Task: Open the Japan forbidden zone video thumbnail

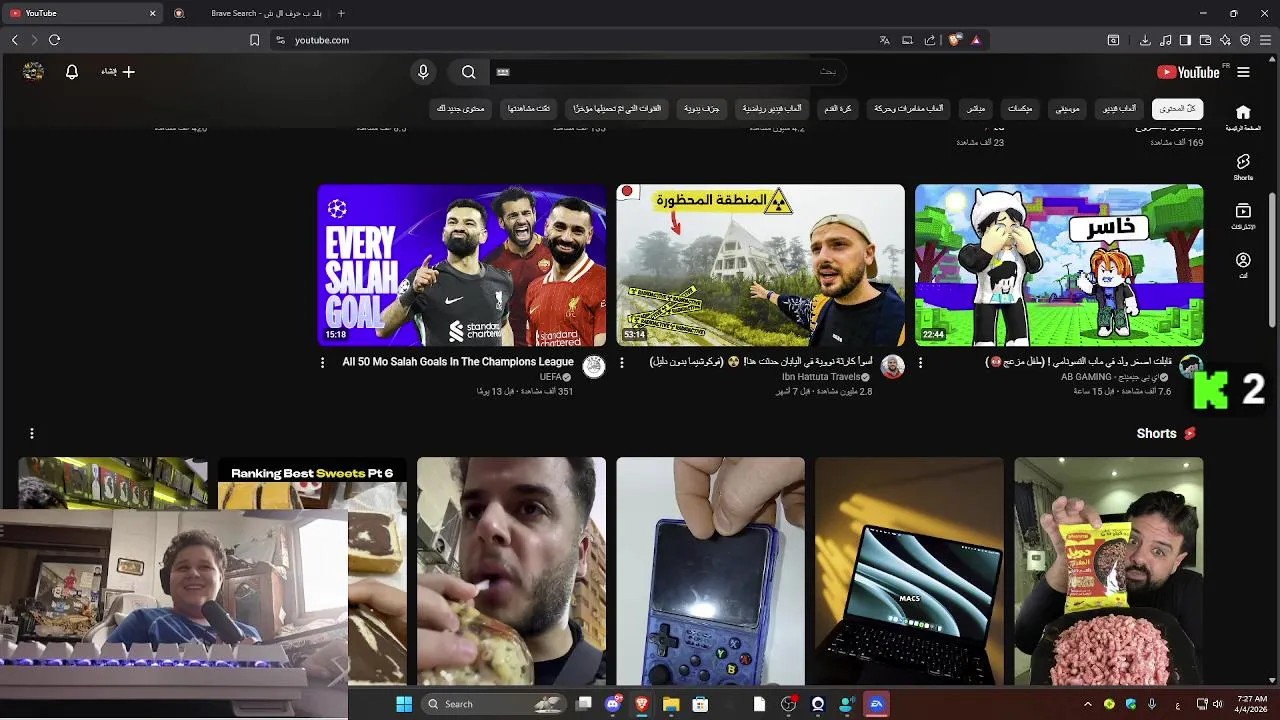Action: click(760, 265)
